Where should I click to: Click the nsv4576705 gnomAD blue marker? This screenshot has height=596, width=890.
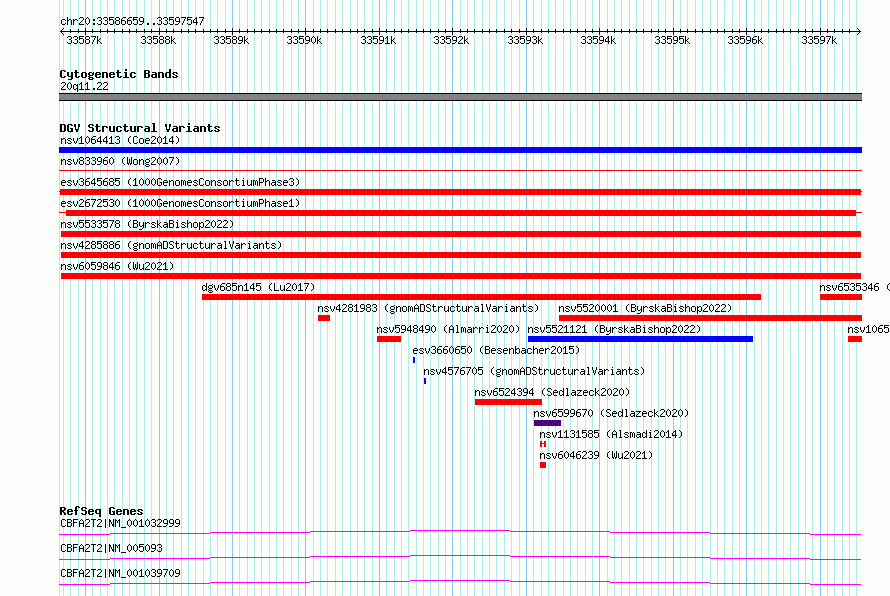pos(425,381)
